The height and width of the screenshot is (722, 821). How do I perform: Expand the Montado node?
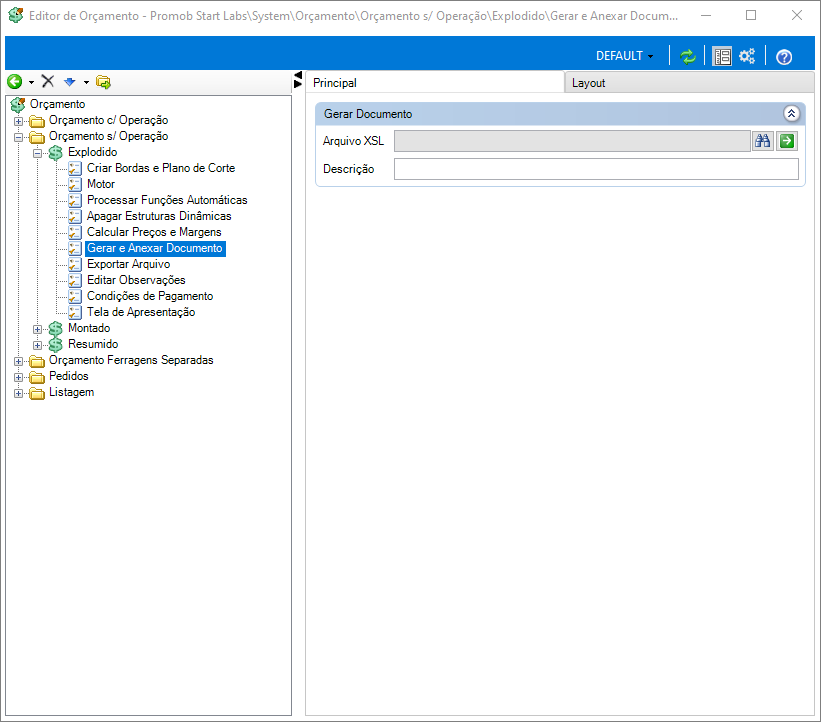point(37,329)
